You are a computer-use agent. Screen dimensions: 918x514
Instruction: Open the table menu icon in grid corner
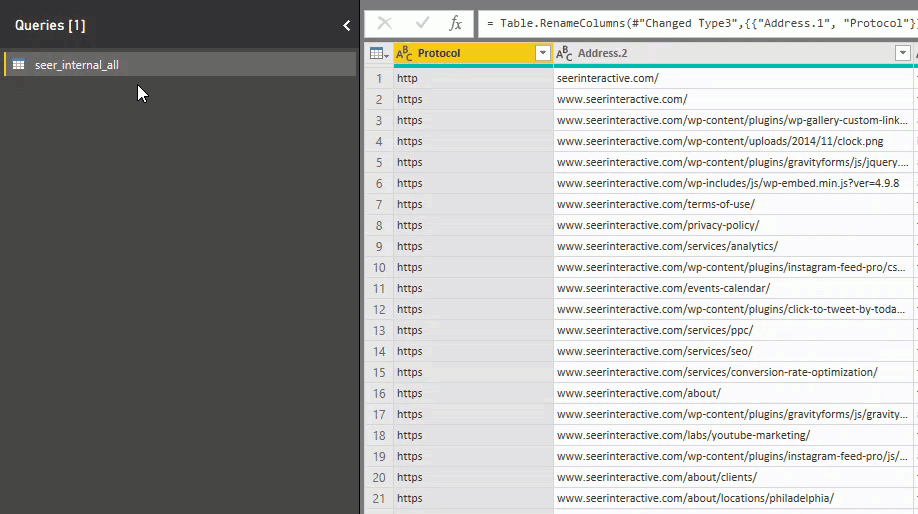(379, 53)
